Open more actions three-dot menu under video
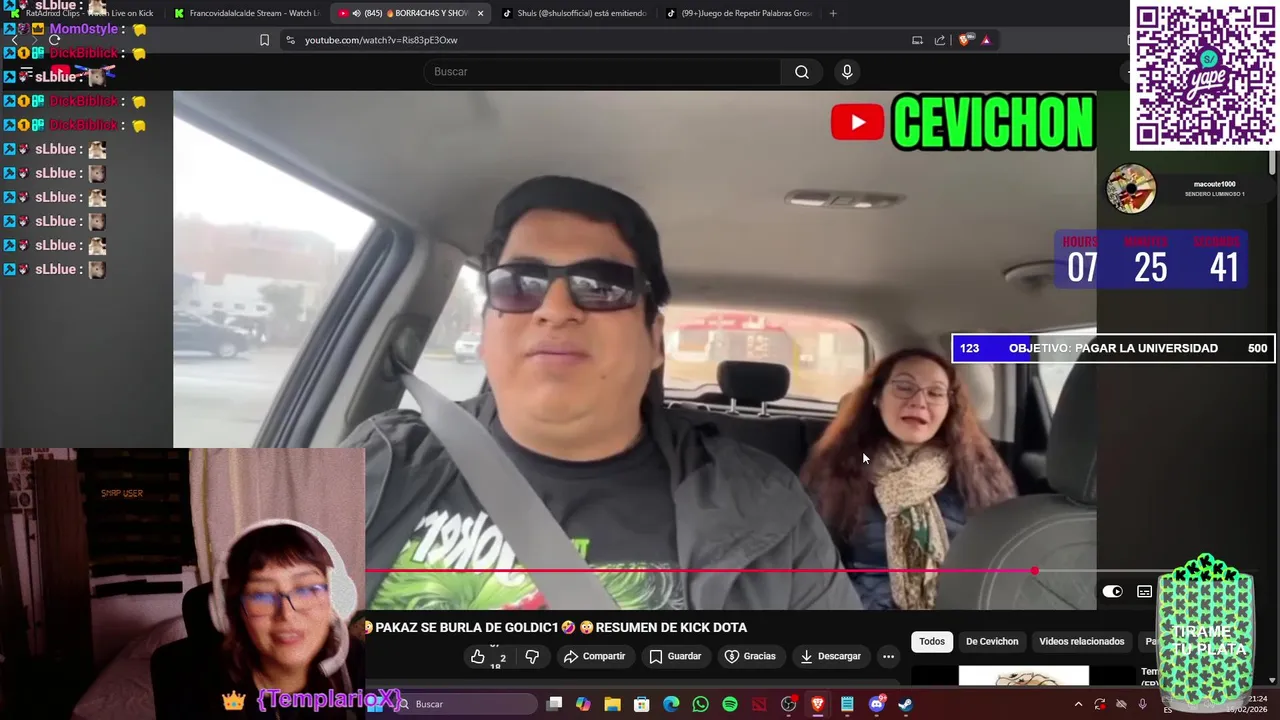Viewport: 1280px width, 720px height. [888, 656]
